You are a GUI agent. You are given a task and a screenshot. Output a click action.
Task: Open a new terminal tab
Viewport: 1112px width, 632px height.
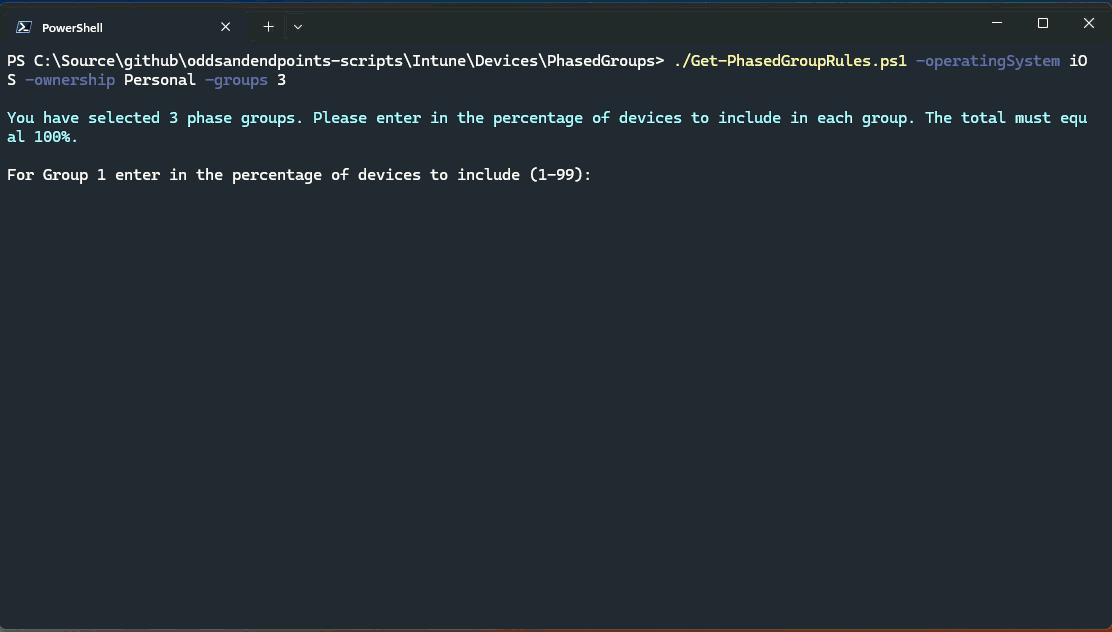[268, 27]
